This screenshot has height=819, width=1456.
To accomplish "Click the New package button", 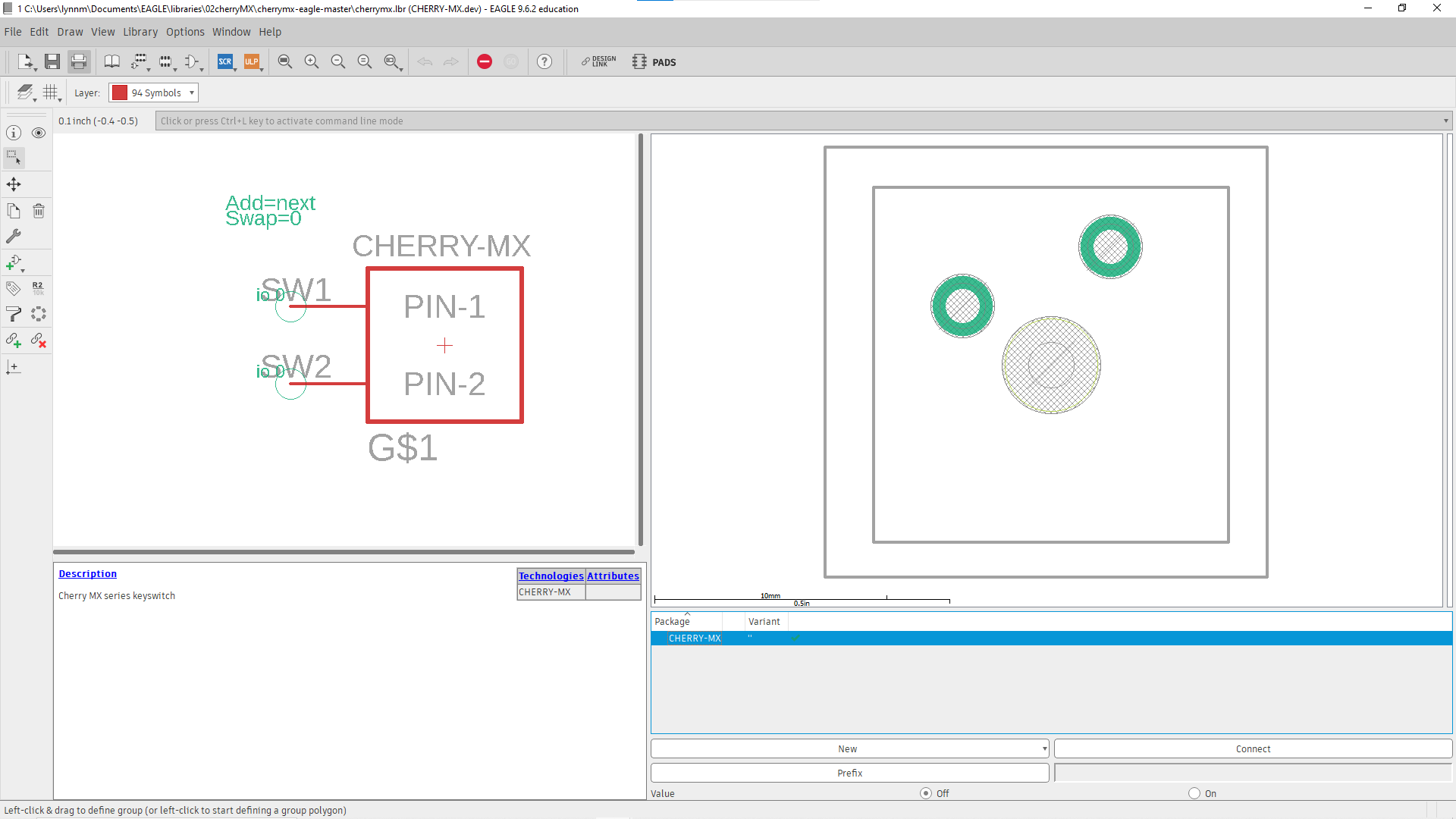I will 849,748.
